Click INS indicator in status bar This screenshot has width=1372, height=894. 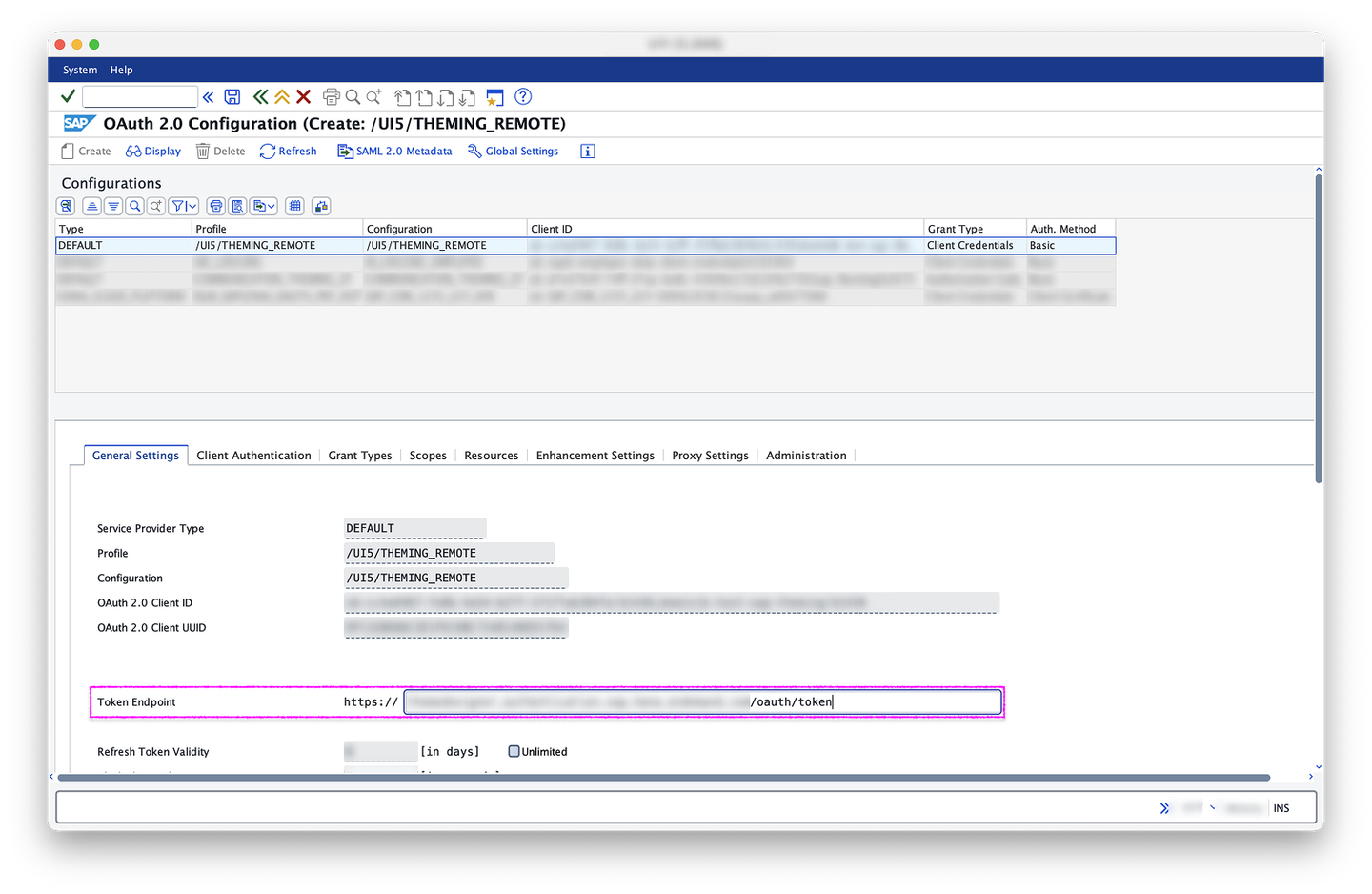(x=1281, y=808)
